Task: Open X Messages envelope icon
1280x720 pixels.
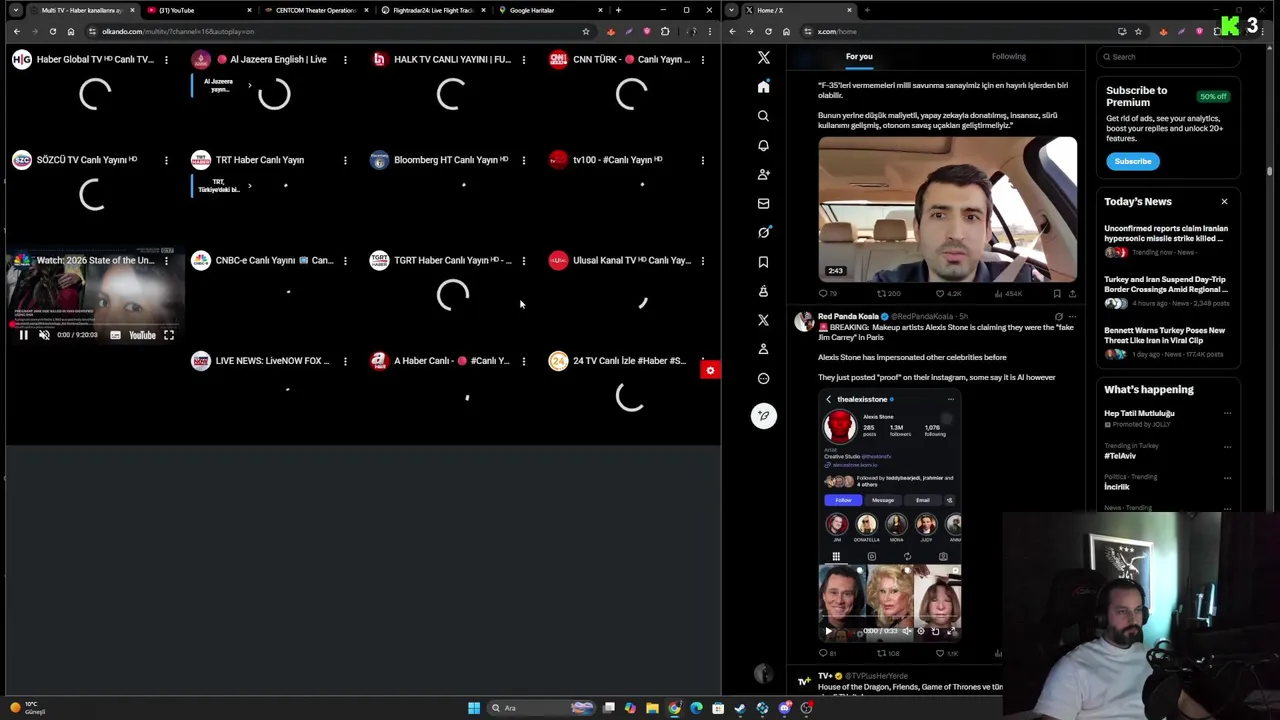Action: [x=763, y=203]
